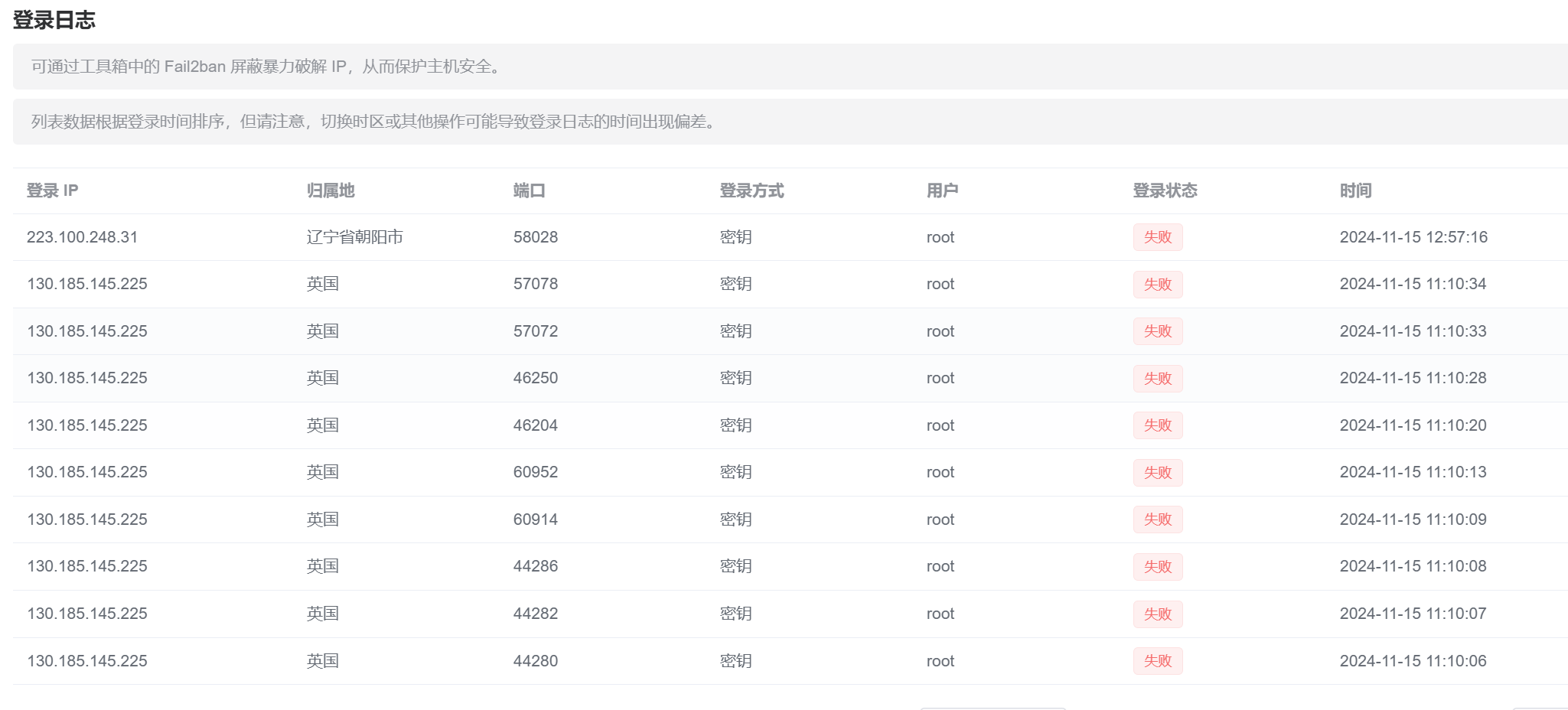The width and height of the screenshot is (1568, 710).
Task: Click the 时间 column header
Action: point(1355,191)
